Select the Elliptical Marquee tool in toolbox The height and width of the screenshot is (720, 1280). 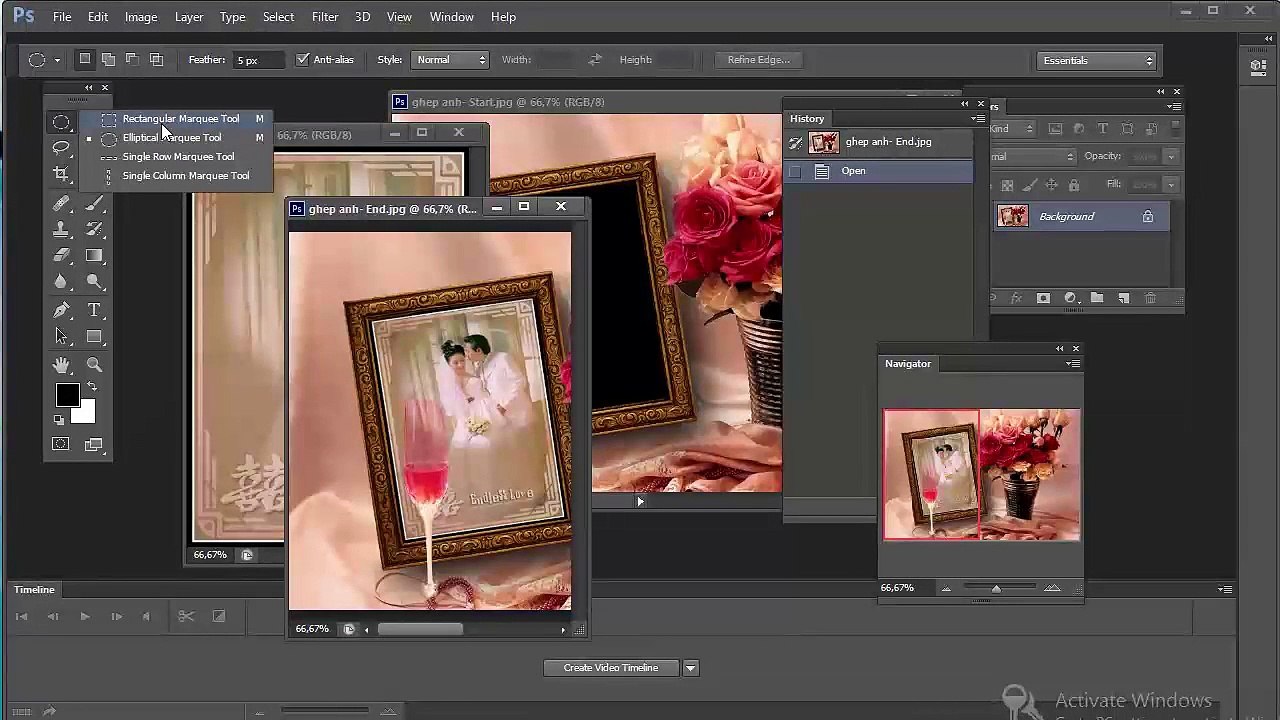61,122
